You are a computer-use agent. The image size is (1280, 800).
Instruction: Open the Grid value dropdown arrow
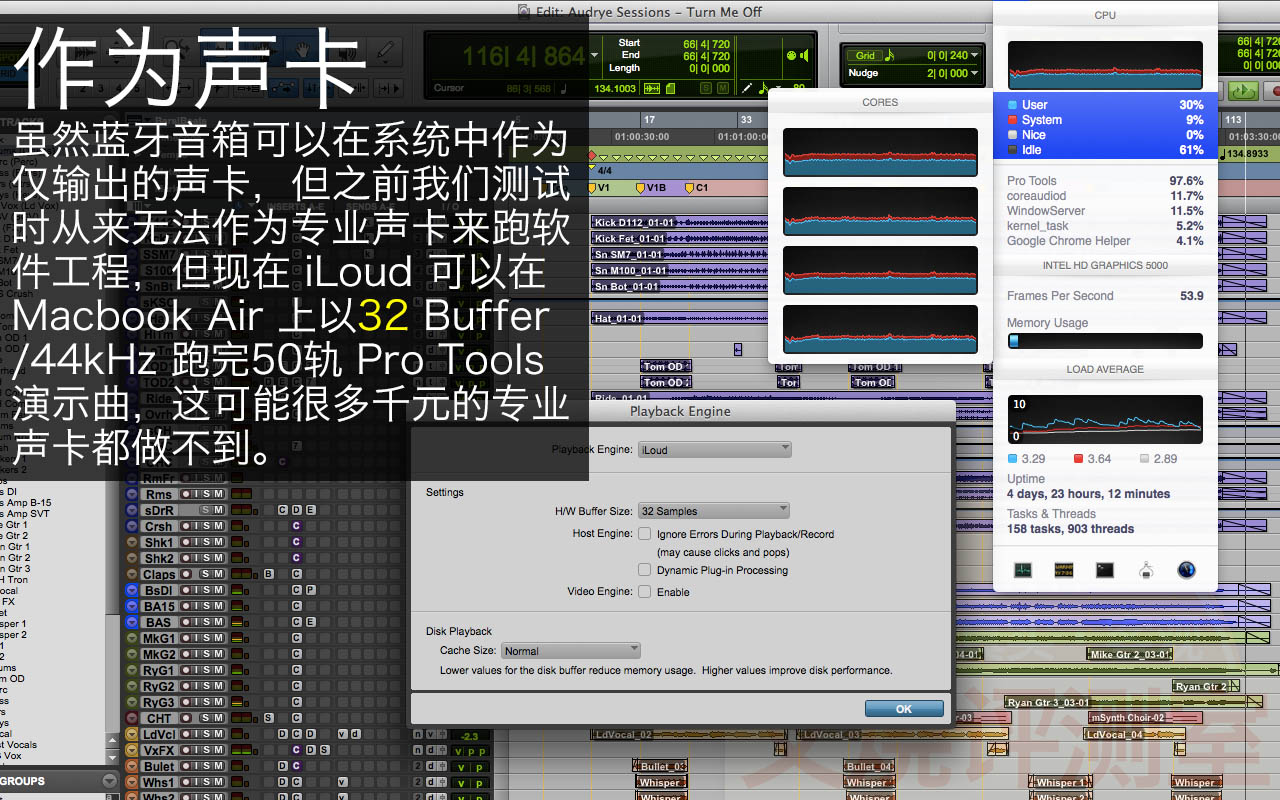click(975, 56)
